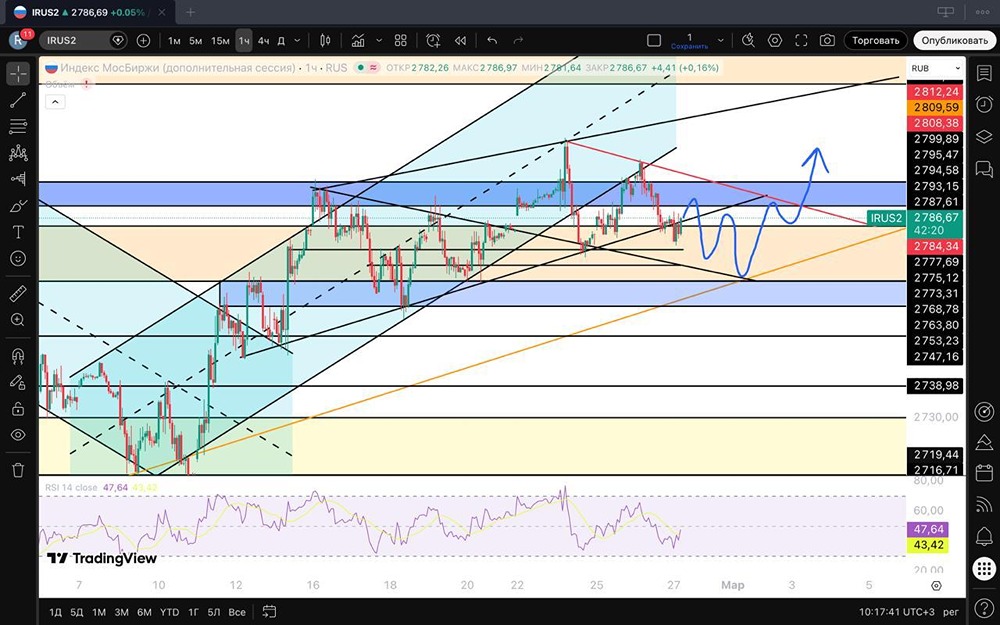Open the help center question icon
The height and width of the screenshot is (625, 1000).
tap(984, 607)
